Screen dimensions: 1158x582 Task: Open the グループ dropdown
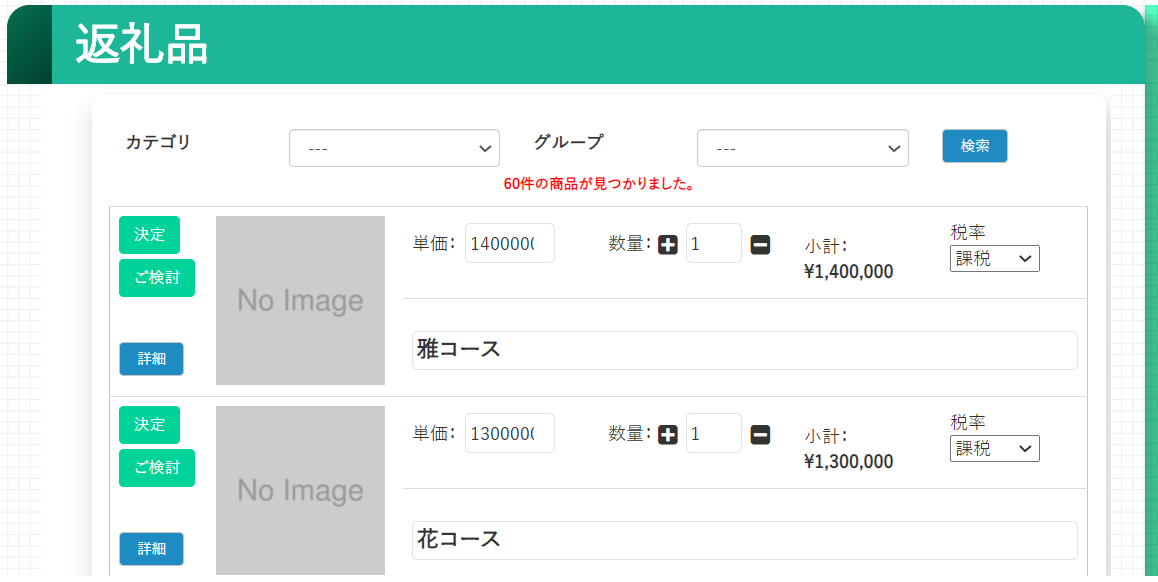click(x=802, y=148)
